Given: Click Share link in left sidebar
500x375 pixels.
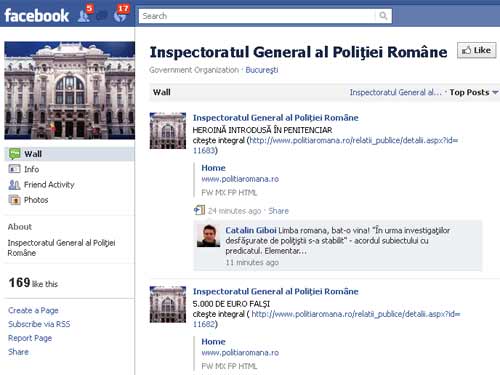Looking at the screenshot, I should pyautogui.click(x=18, y=352).
